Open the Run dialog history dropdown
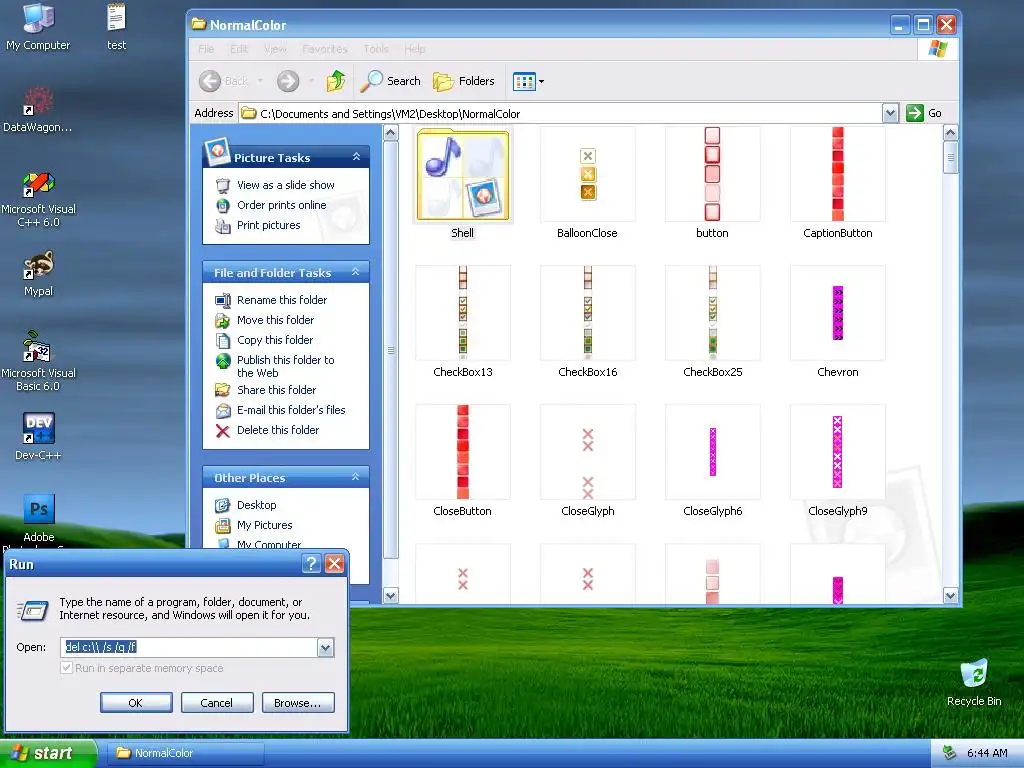This screenshot has width=1024, height=768. tap(325, 647)
